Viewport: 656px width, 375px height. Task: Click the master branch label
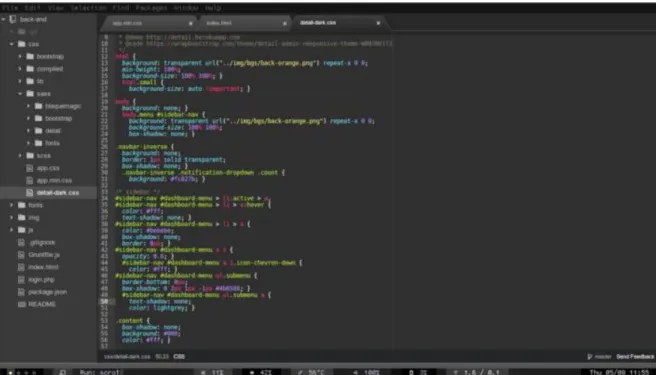coord(603,357)
